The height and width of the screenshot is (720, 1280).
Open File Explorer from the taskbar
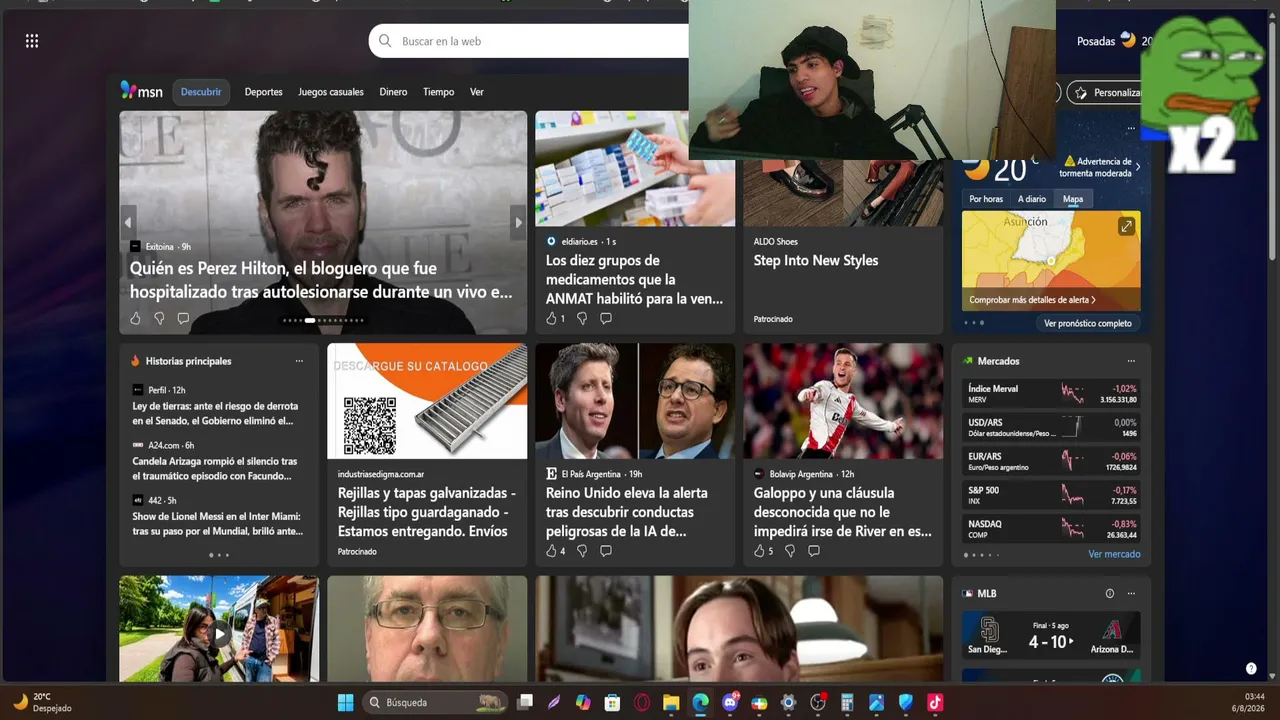[x=671, y=702]
